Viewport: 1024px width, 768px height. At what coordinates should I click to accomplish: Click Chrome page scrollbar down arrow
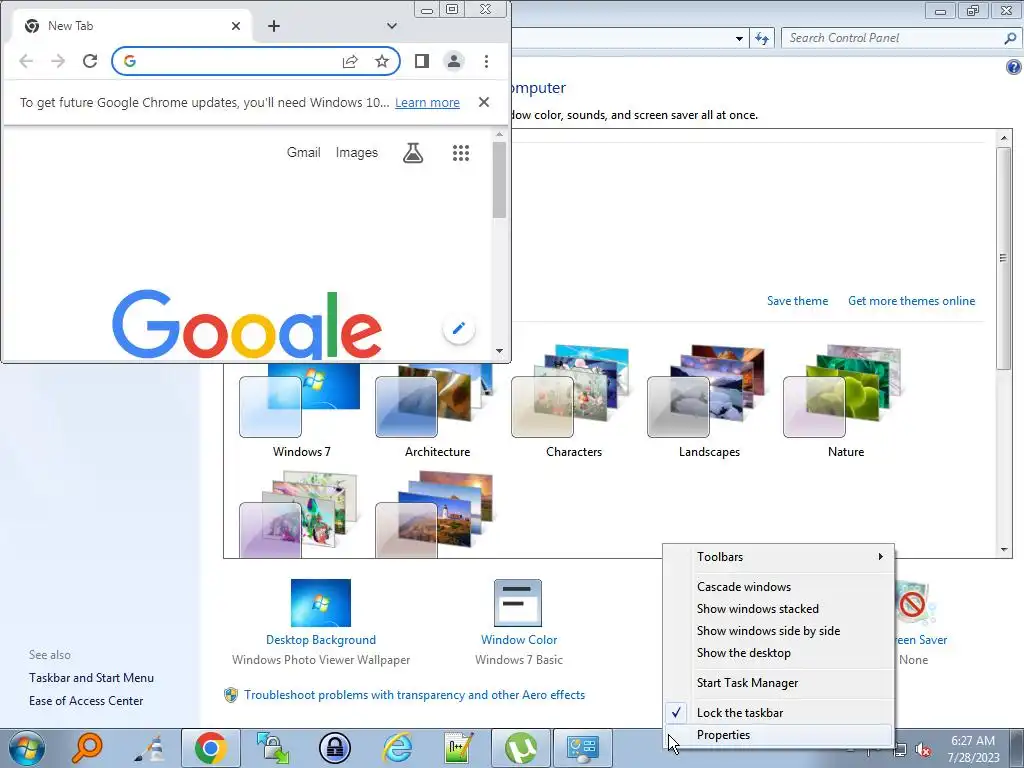(x=500, y=351)
